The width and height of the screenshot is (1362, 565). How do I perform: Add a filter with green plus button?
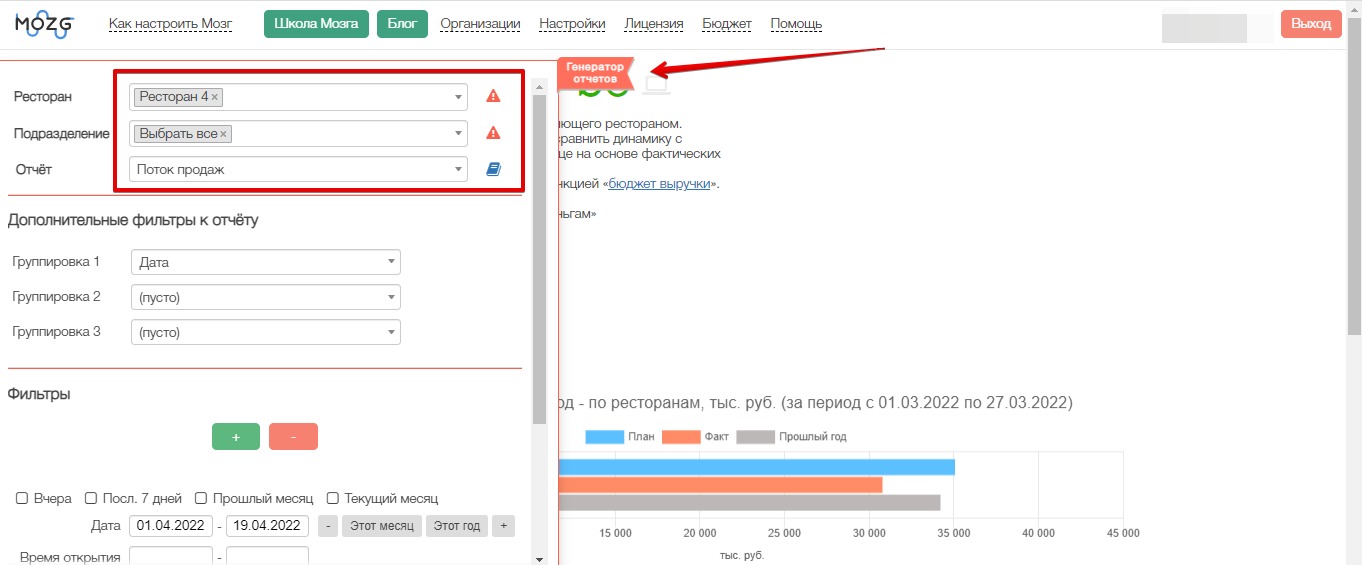click(236, 437)
